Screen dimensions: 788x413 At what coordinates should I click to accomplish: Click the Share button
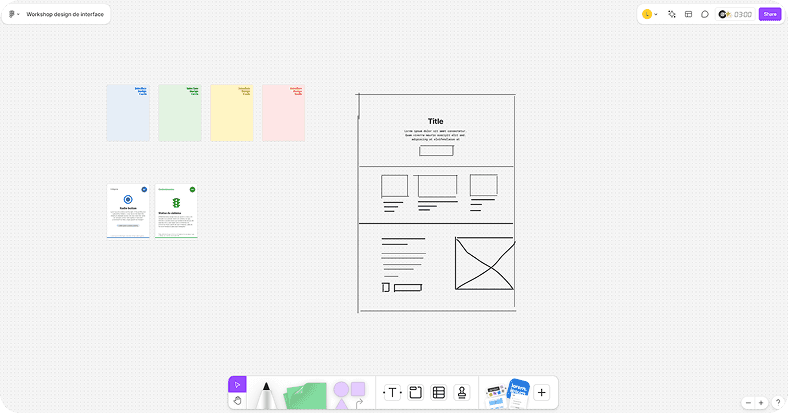coord(769,14)
